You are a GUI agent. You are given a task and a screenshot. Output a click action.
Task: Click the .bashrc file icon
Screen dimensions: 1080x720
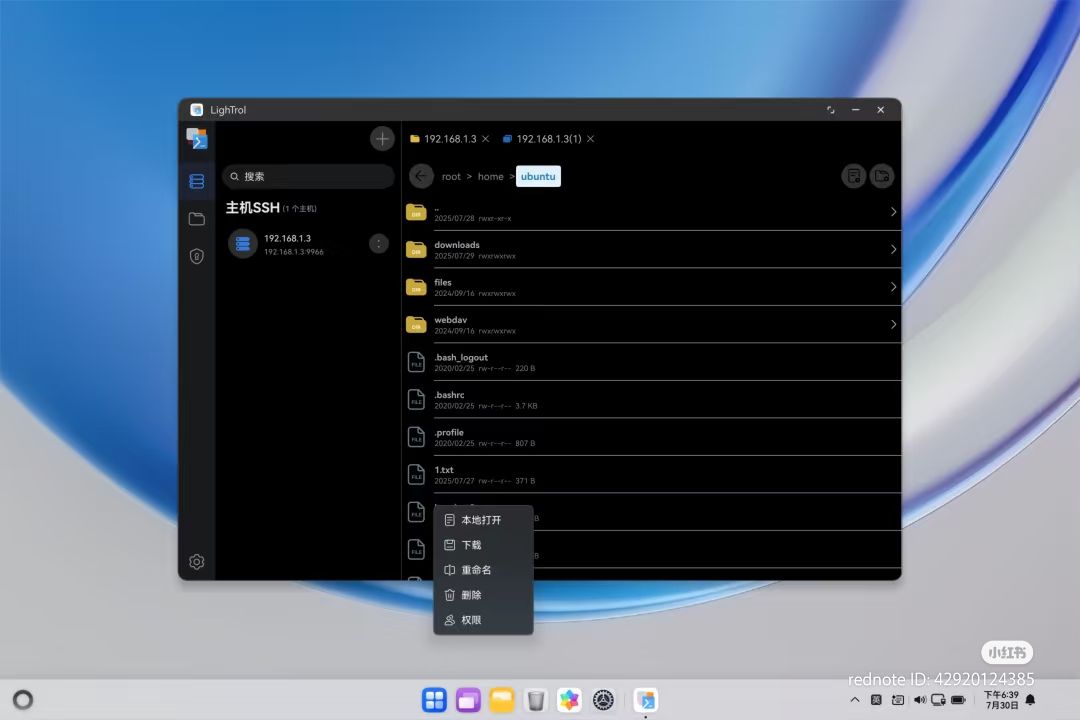[416, 400]
